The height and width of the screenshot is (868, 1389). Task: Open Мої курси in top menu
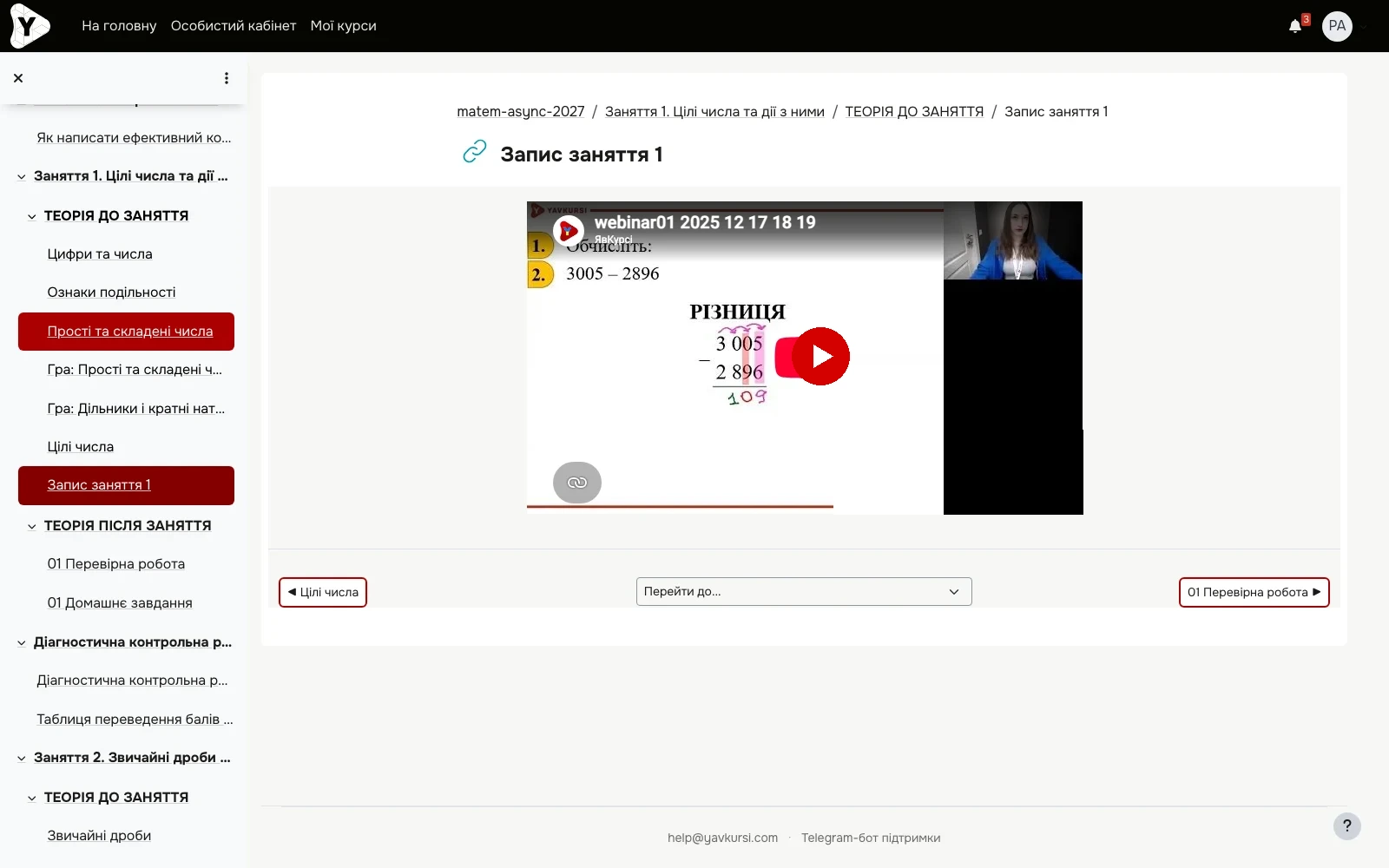[x=344, y=26]
